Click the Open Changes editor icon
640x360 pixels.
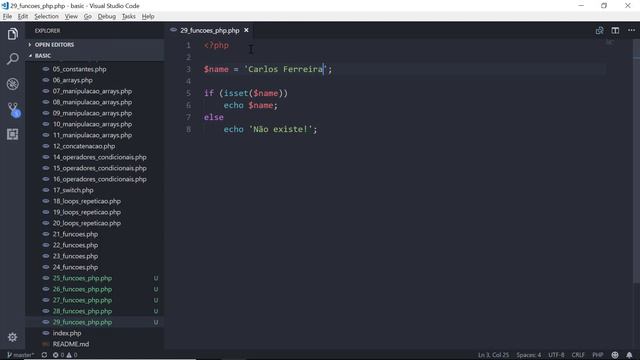599,31
